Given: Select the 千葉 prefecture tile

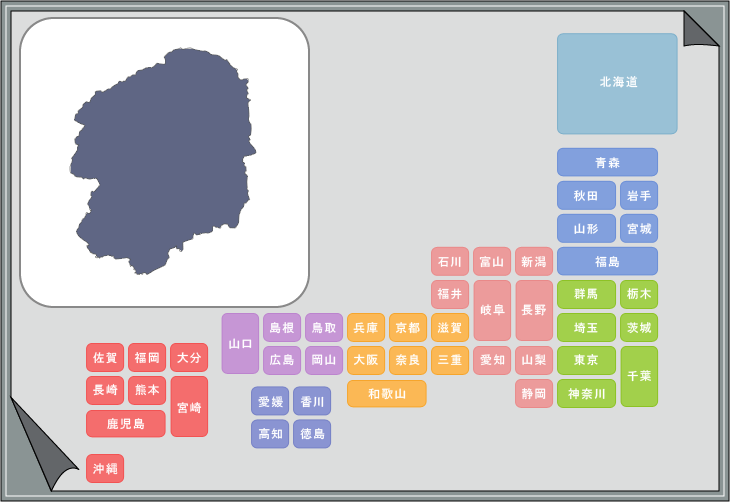Looking at the screenshot, I should [x=638, y=376].
